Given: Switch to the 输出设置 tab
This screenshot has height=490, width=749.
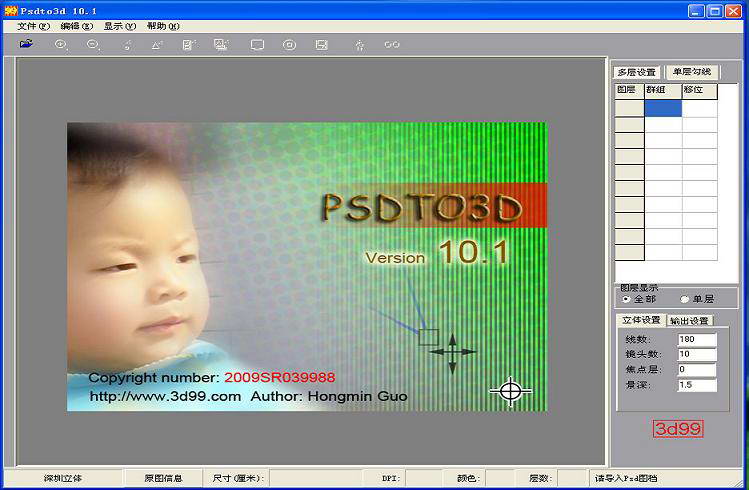Looking at the screenshot, I should tap(689, 320).
